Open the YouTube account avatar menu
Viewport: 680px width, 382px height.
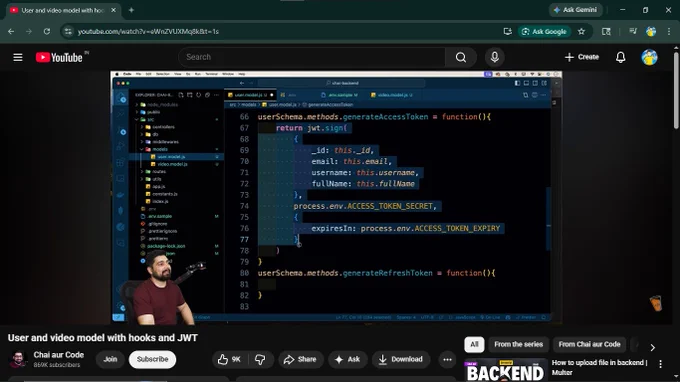click(649, 57)
